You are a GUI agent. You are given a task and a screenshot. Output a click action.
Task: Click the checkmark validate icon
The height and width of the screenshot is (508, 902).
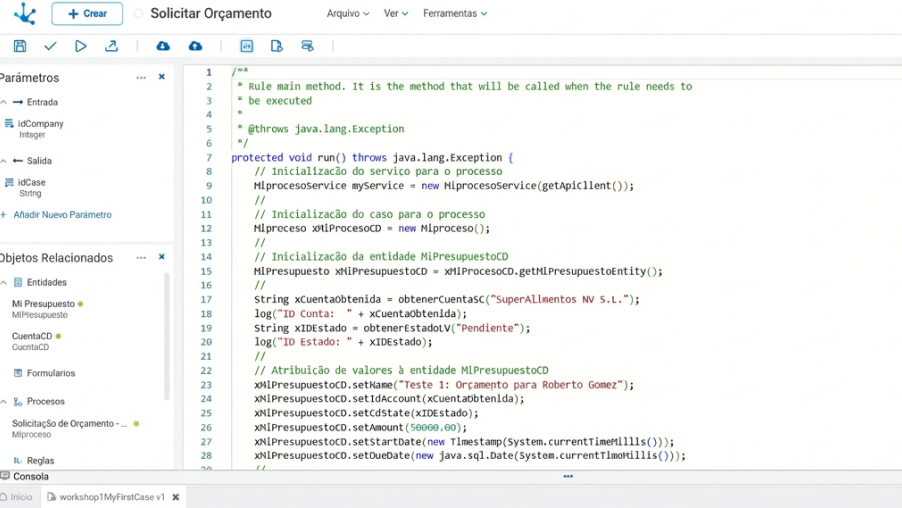tap(50, 46)
